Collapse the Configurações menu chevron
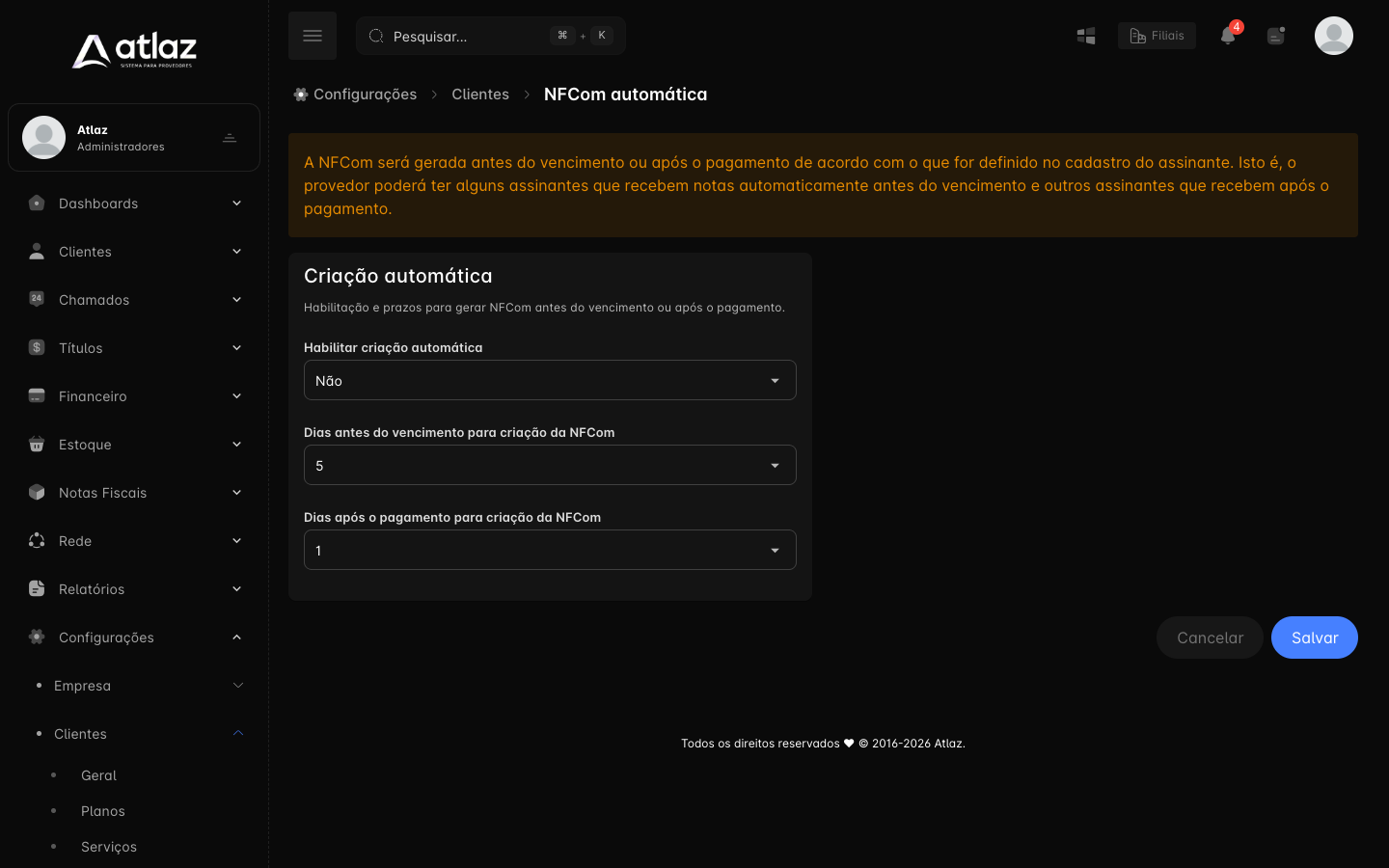Screen dimensions: 1389x868 237,637
